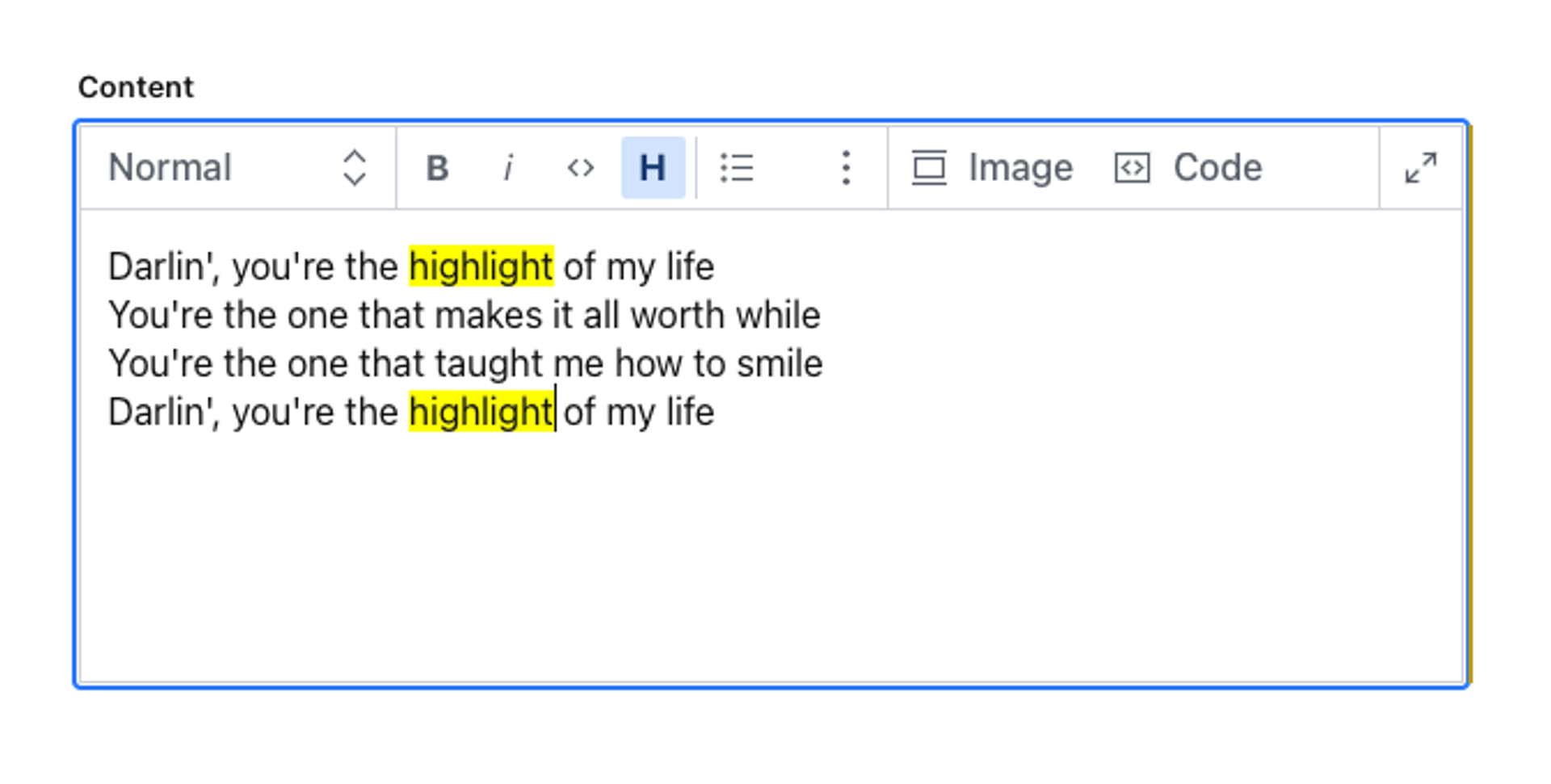Toggle bold formatting
Viewport: 1551px width, 784px height.
point(437,168)
